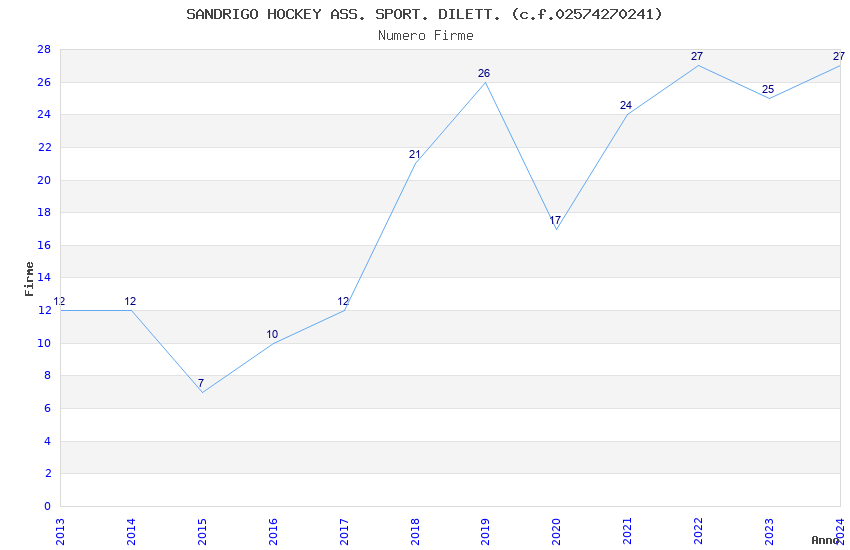
Task: Select the 2018 year label on x-axis
Action: pos(415,532)
